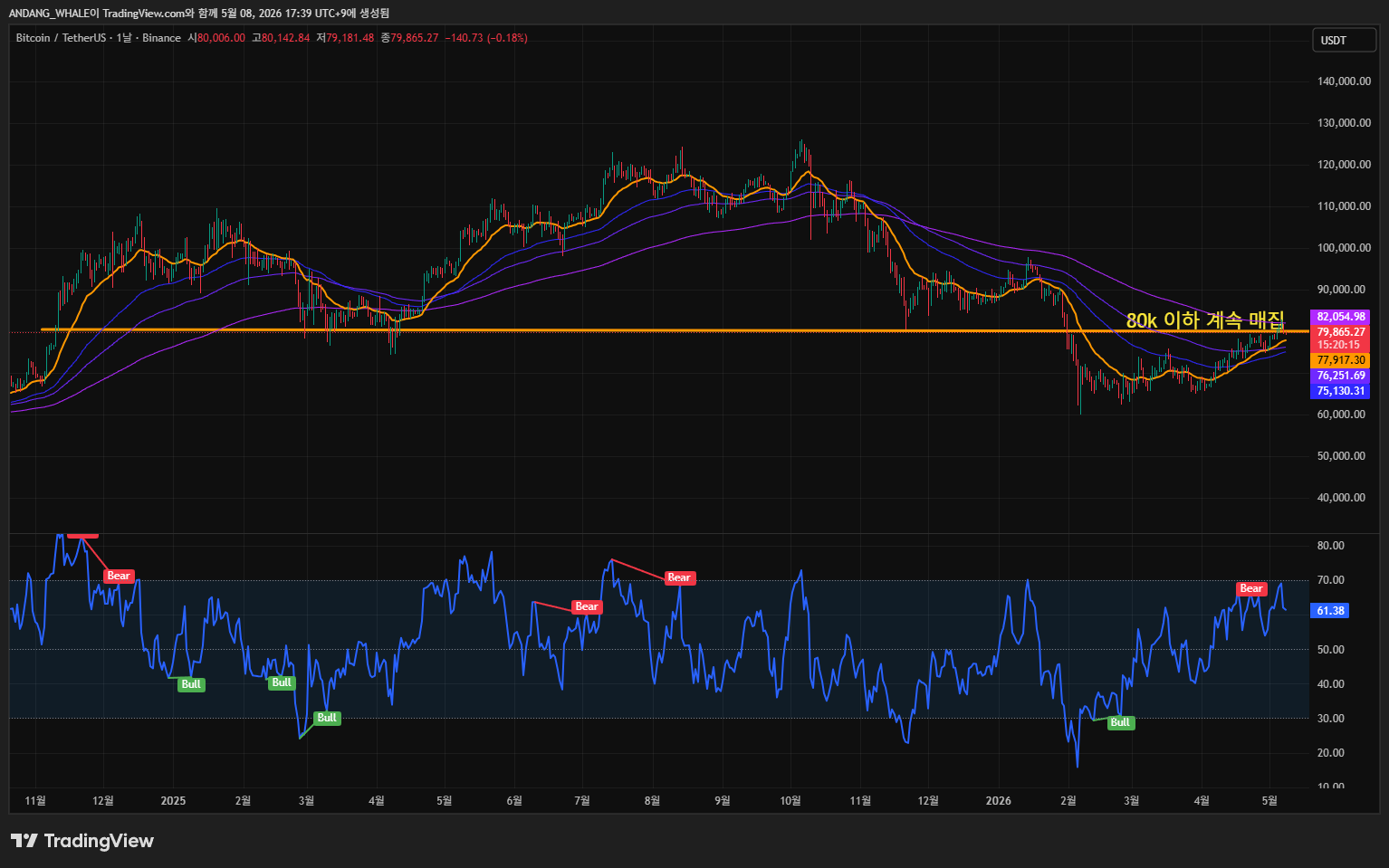Viewport: 1389px width, 868px height.
Task: Click the orange 77,917.30 moving average tag
Action: coord(1340,360)
